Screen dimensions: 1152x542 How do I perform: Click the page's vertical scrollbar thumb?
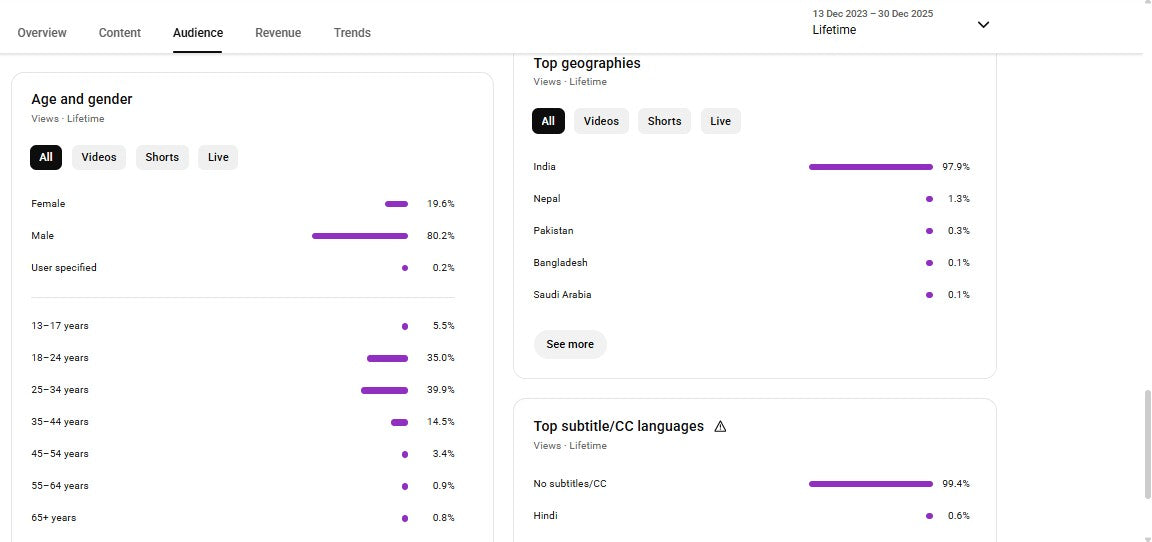point(1146,445)
